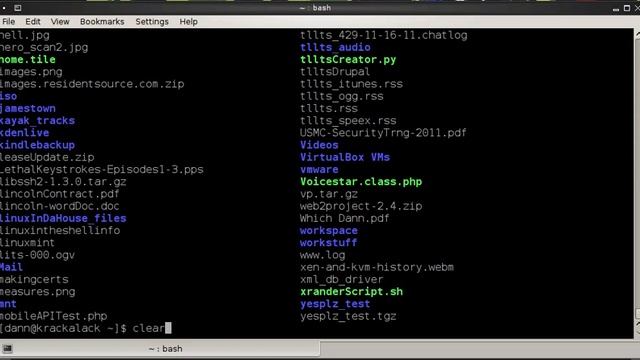Click the scrollbar up arrow at the top right
Screen dimensions: 640x360
637,35
